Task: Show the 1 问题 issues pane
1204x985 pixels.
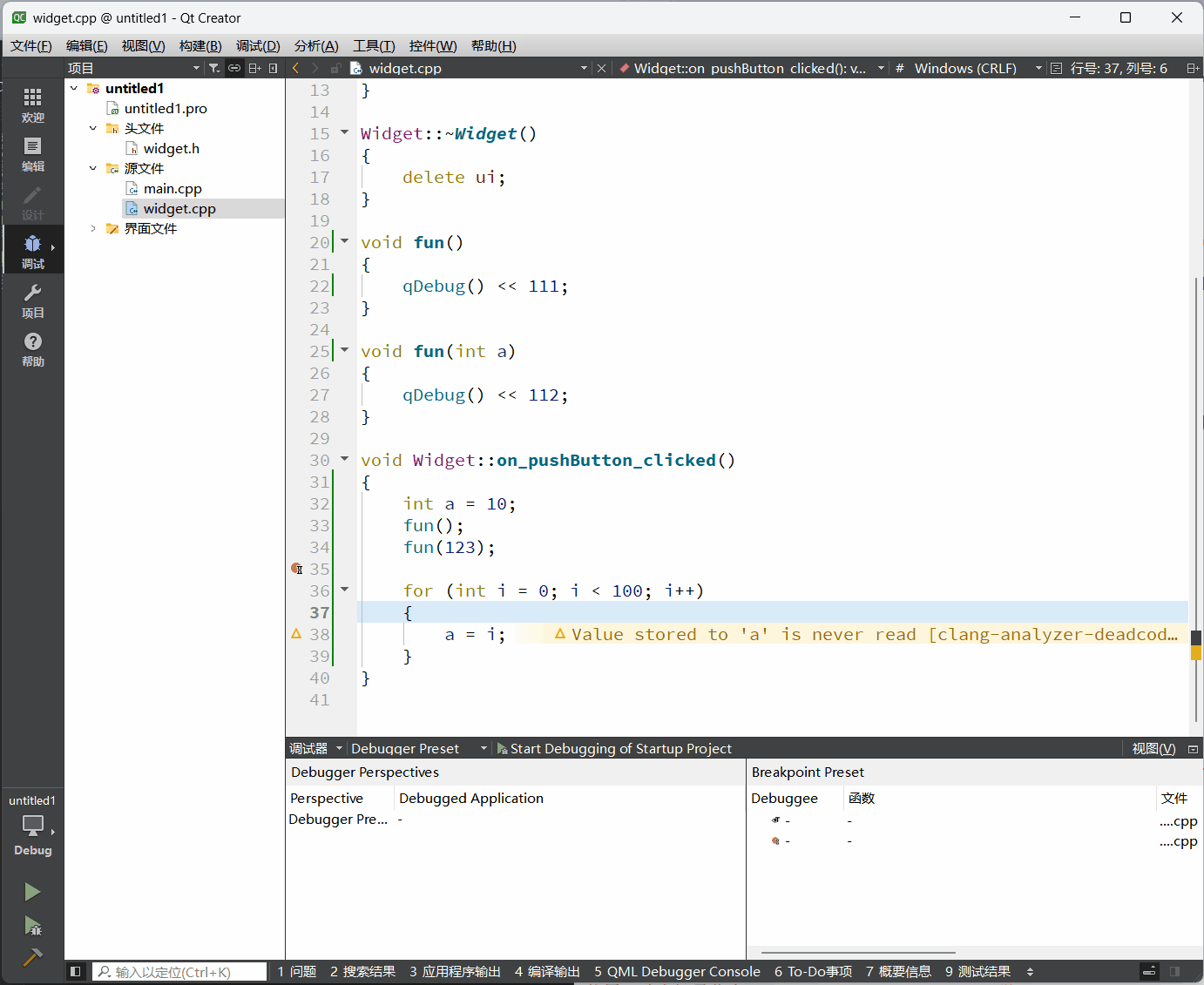Action: (x=297, y=972)
